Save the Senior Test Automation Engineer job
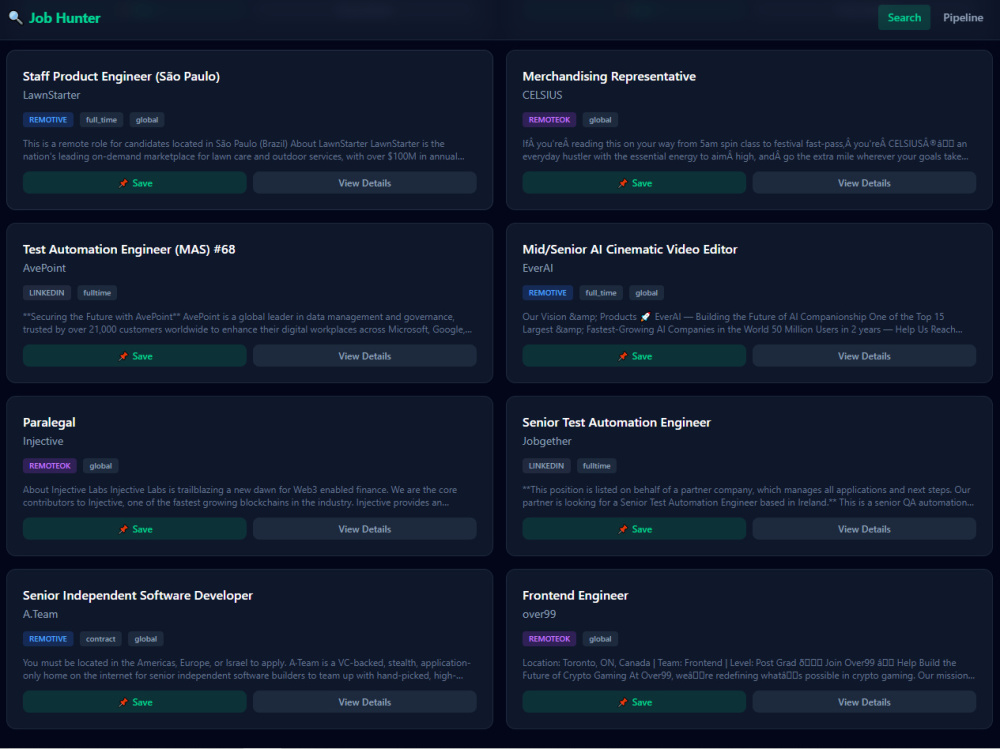1000x749 pixels. pos(634,529)
